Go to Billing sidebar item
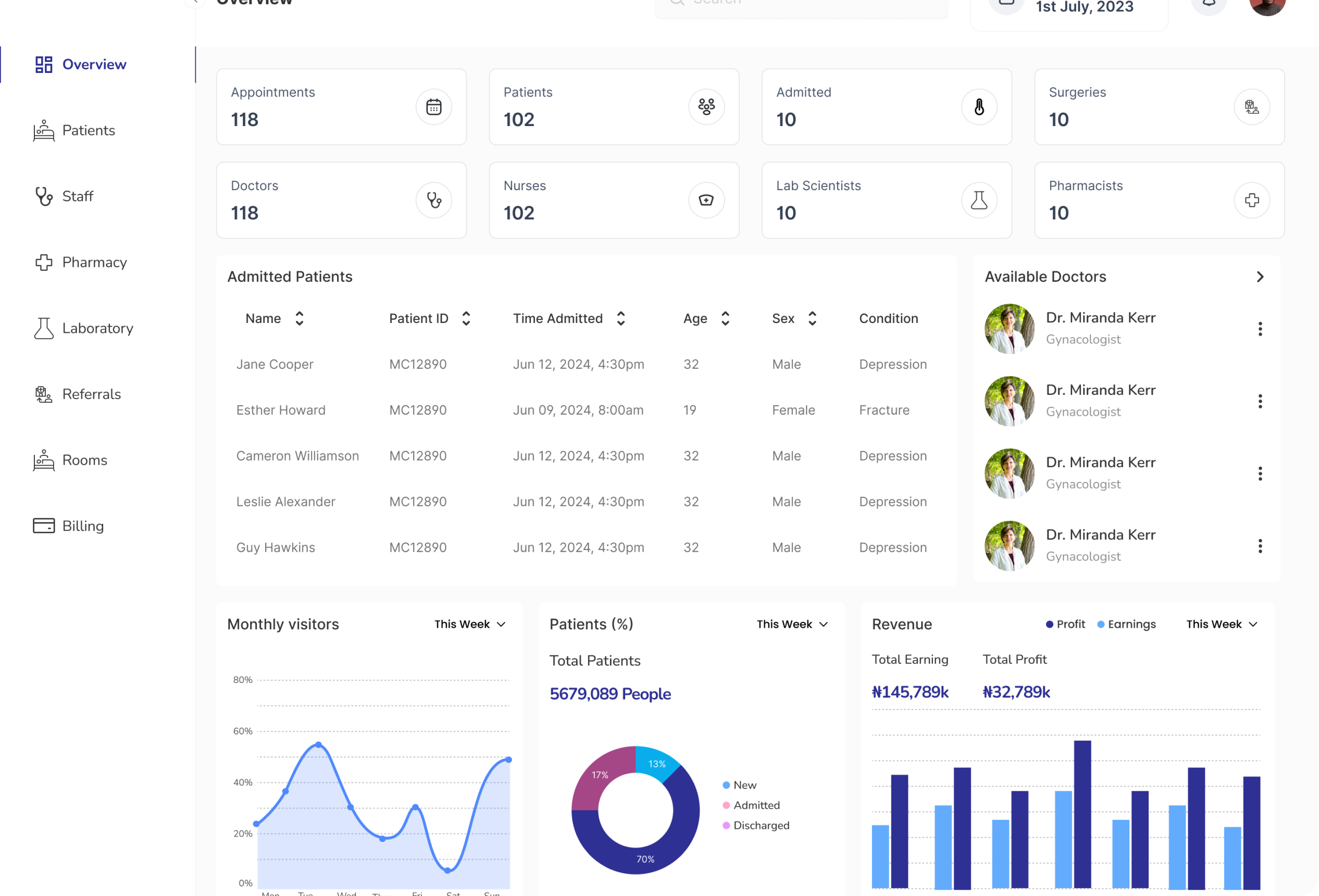 pos(82,526)
